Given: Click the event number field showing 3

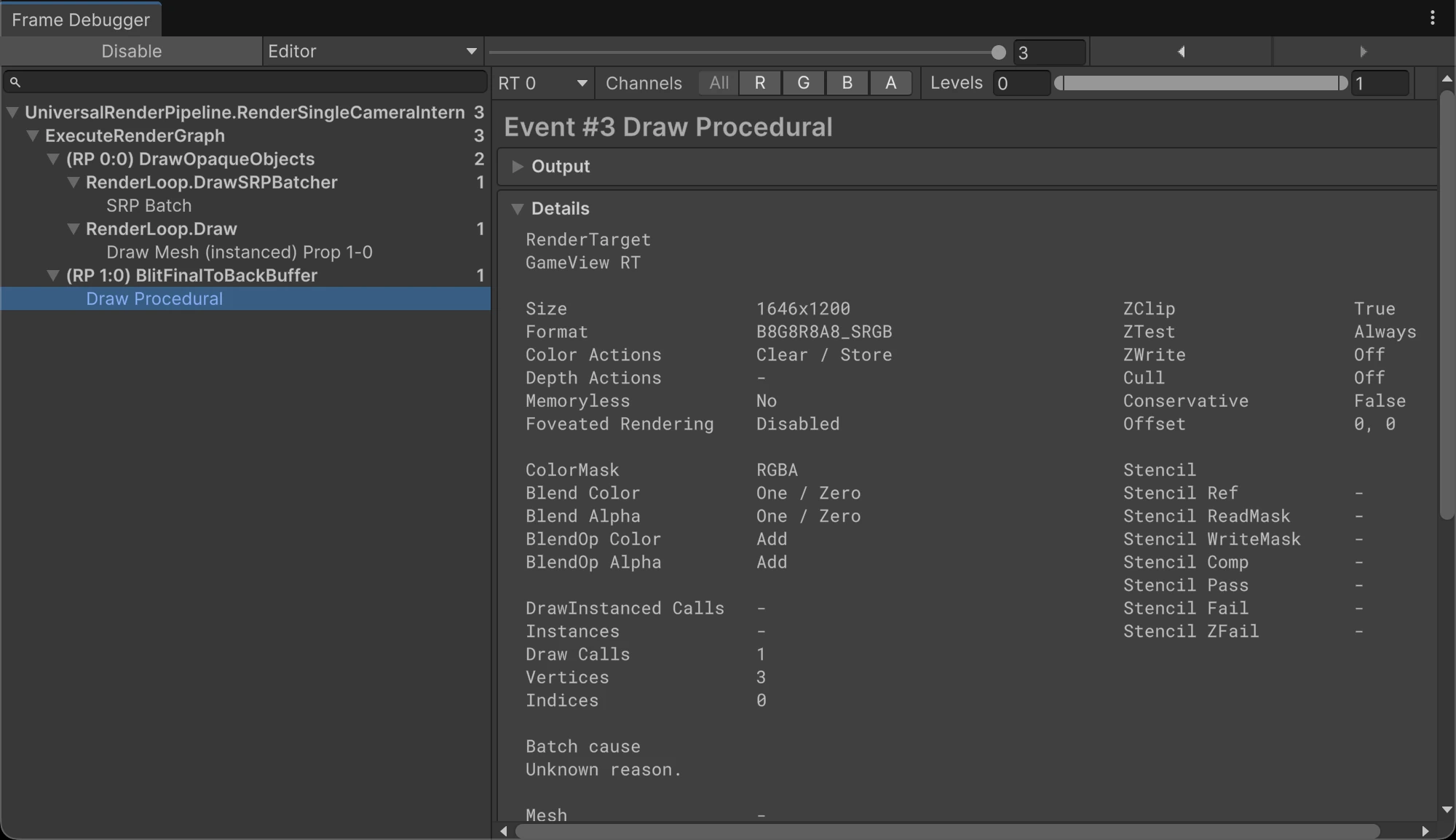Looking at the screenshot, I should tap(1049, 52).
